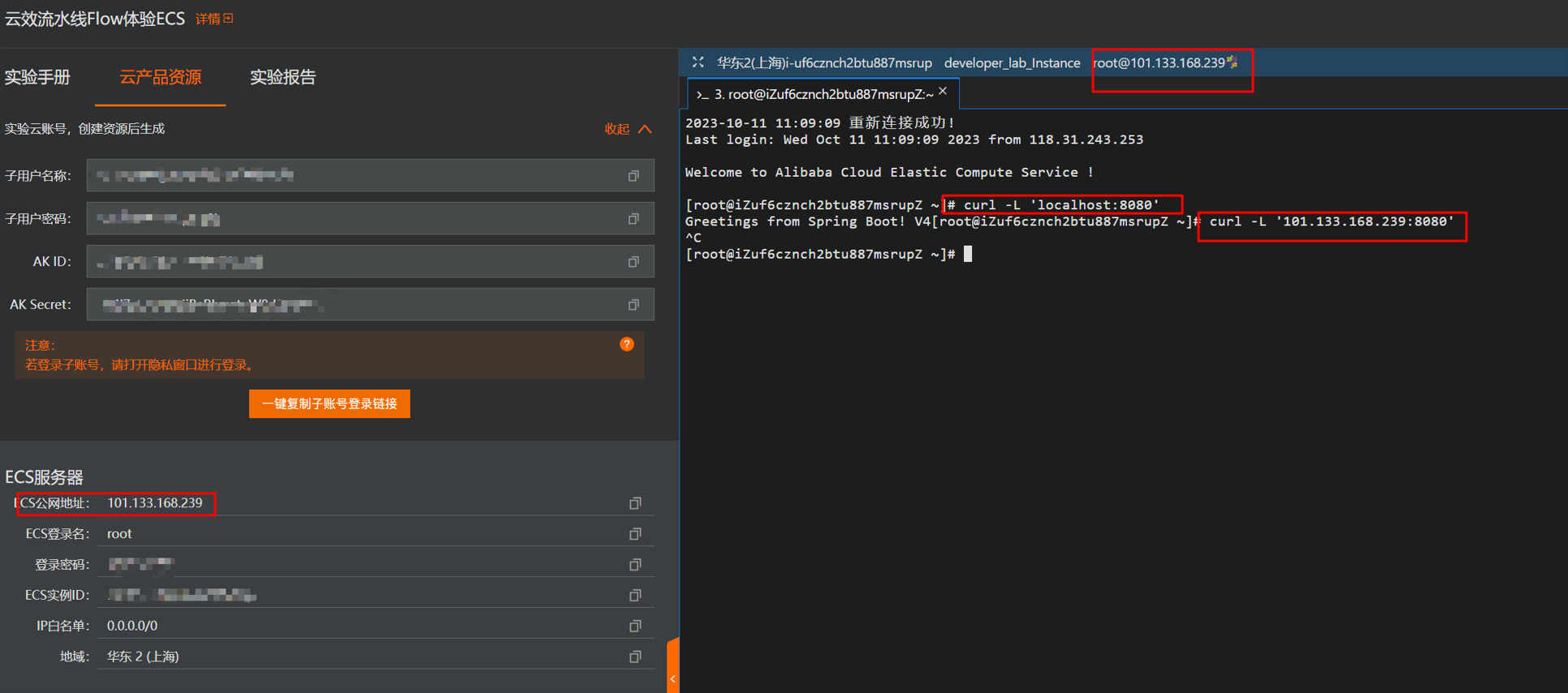Close the root@iZuf6cznch2btu887msrupZ terminal tab
This screenshot has width=1568, height=693.
click(x=943, y=92)
